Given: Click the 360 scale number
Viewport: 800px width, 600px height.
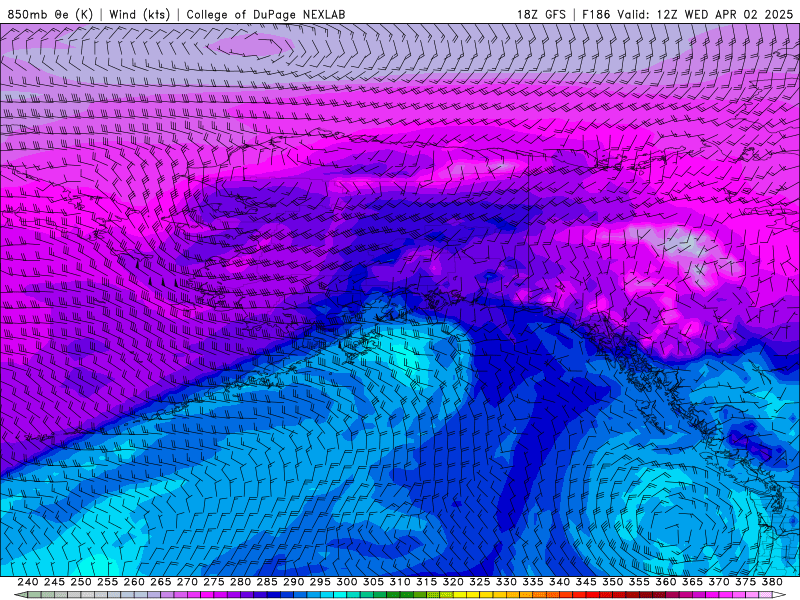Looking at the screenshot, I should 666,582.
